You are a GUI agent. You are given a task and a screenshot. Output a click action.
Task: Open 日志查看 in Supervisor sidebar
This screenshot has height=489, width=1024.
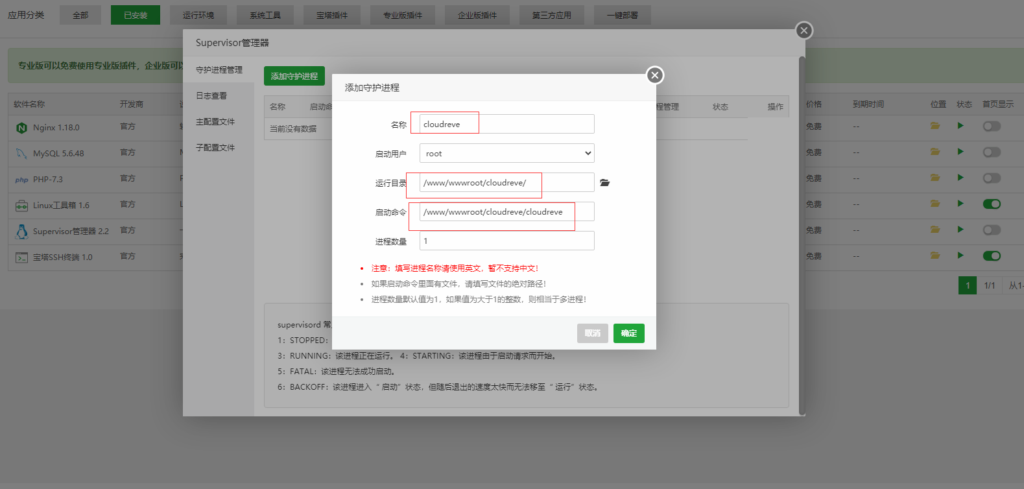[219, 96]
